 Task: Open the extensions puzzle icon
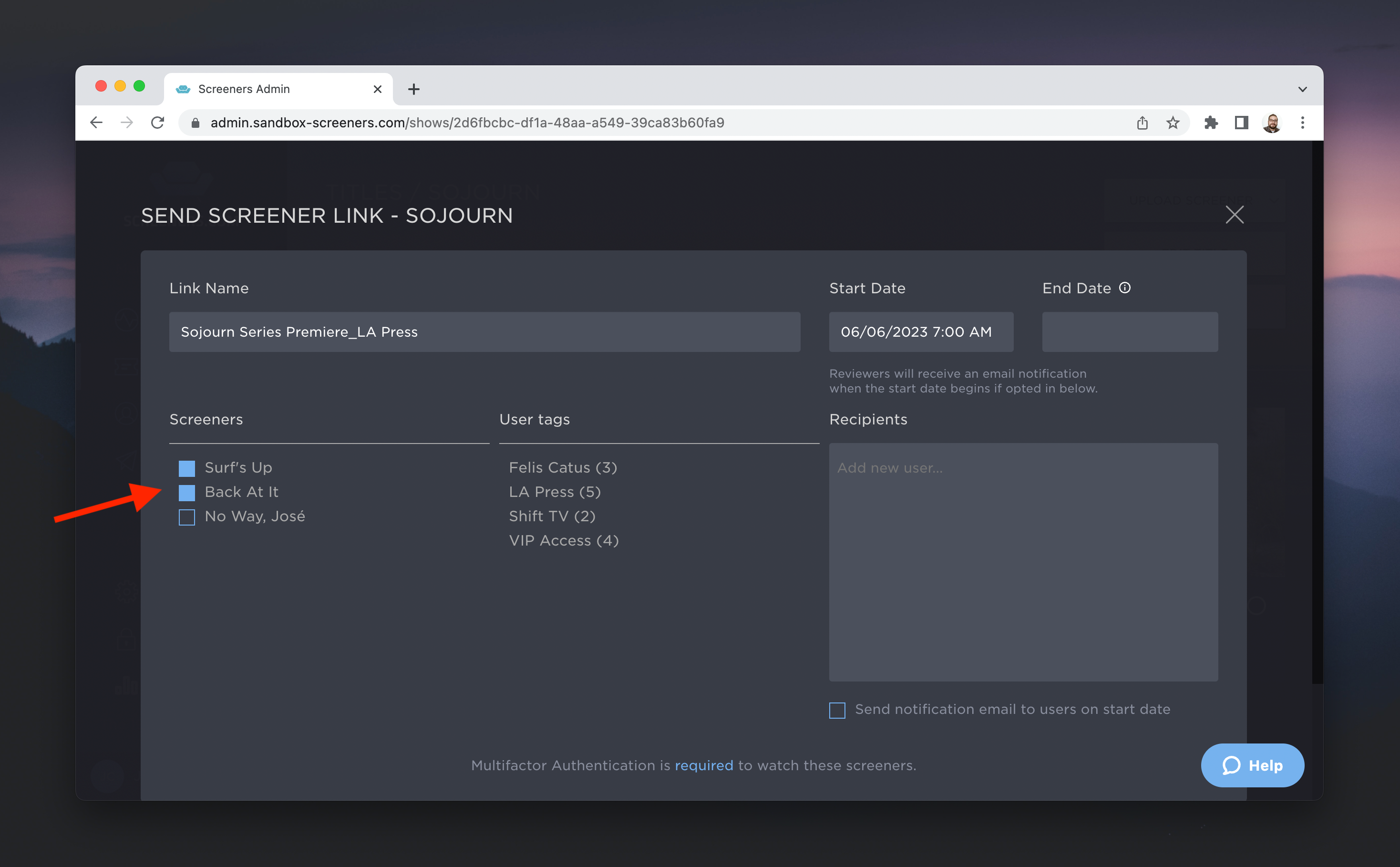1211,123
